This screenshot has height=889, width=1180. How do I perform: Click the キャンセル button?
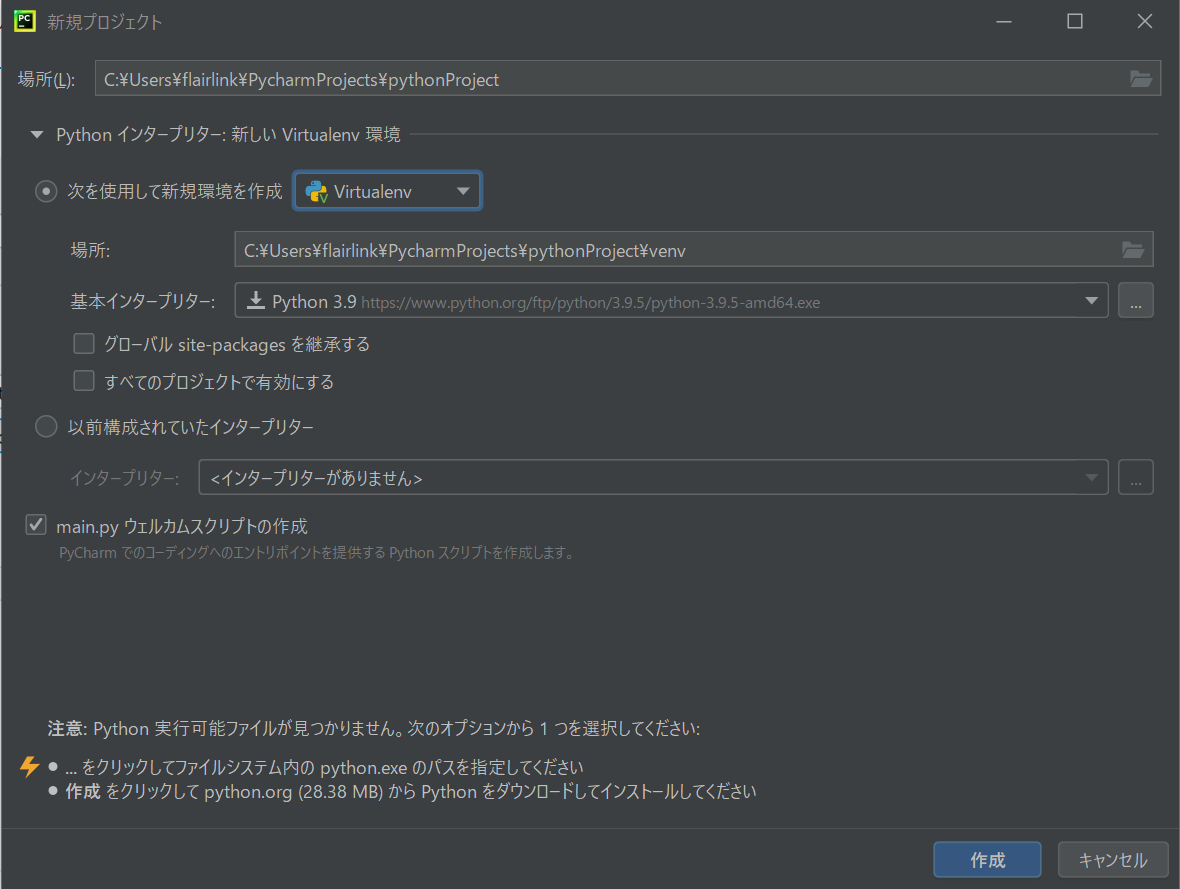1113,860
